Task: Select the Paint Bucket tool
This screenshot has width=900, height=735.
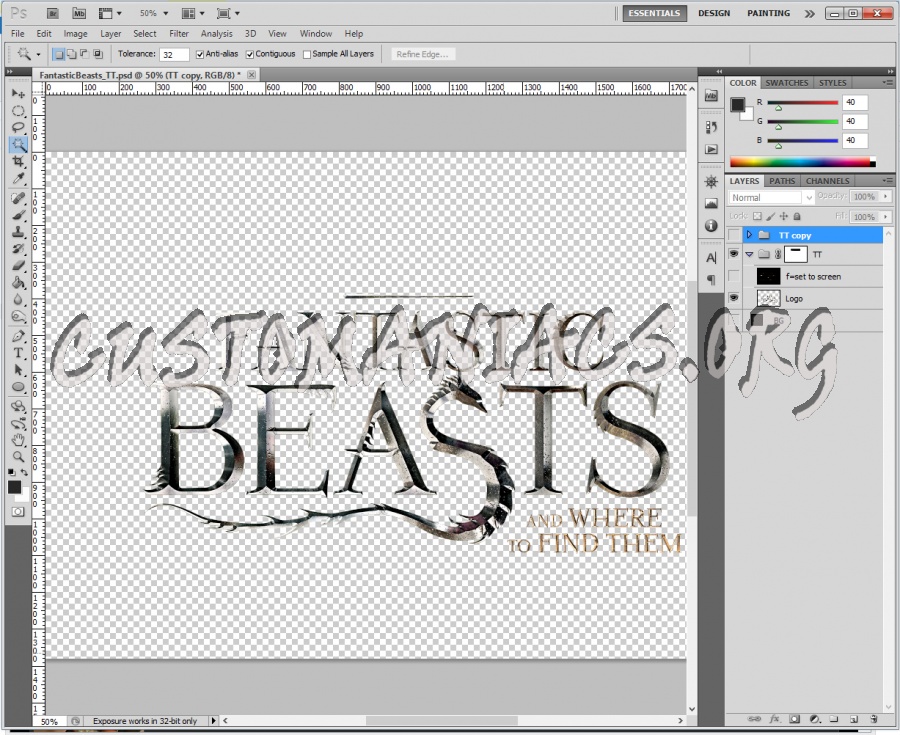Action: tap(18, 282)
